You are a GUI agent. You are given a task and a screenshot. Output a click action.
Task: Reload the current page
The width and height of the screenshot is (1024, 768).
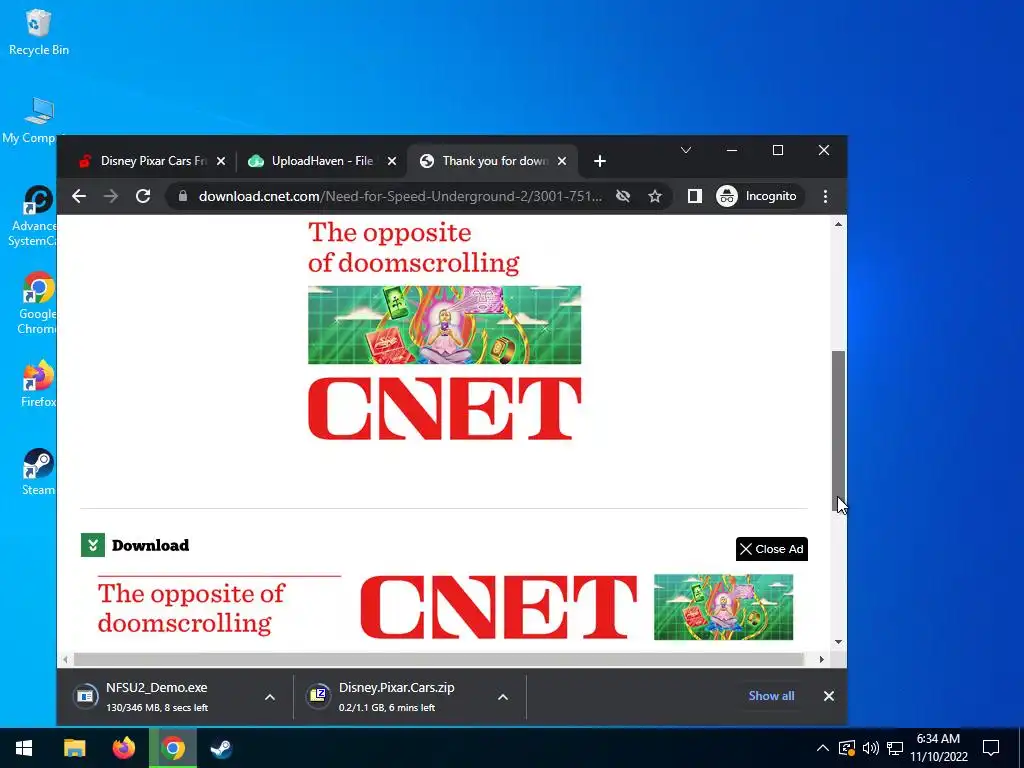pyautogui.click(x=143, y=196)
